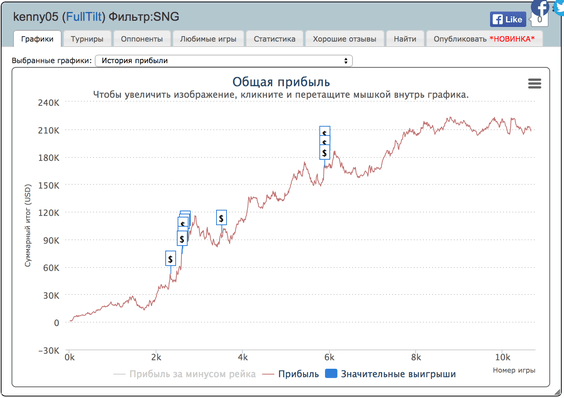Click the FullTilt link
This screenshot has width=564, height=398.
pos(85,17)
